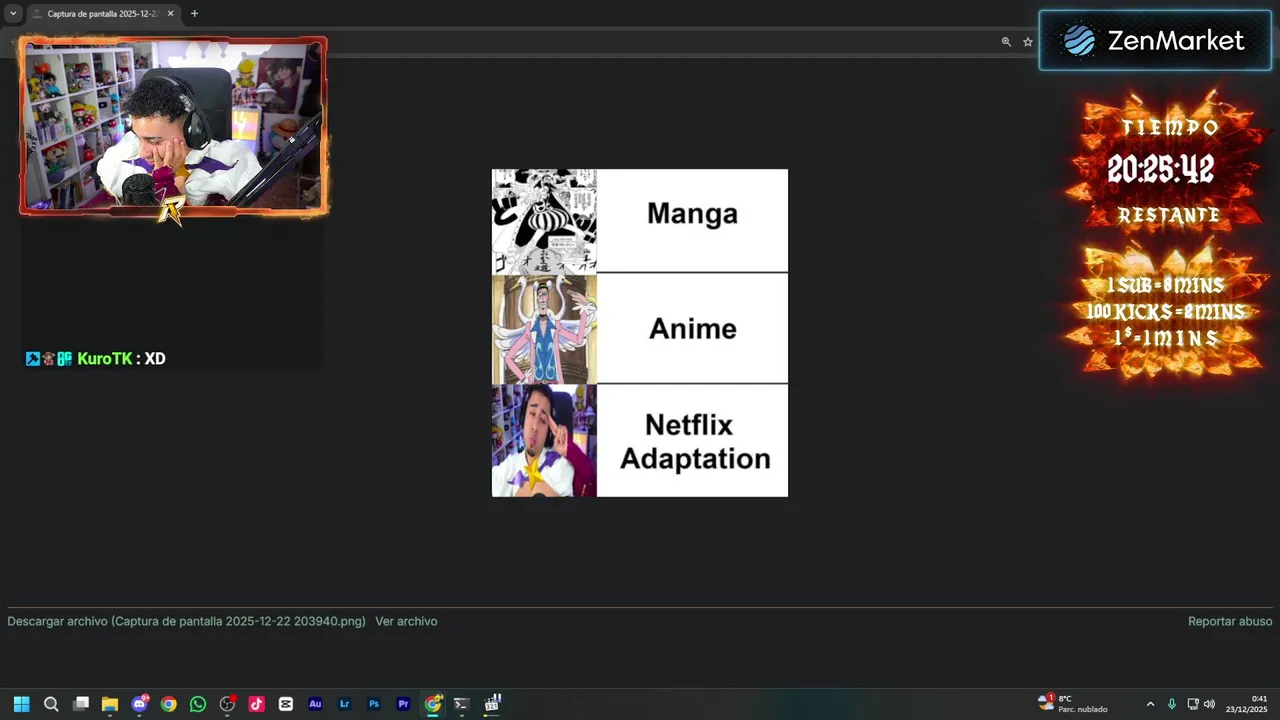
Task: Open OBS Studio from taskbar
Action: (228, 704)
